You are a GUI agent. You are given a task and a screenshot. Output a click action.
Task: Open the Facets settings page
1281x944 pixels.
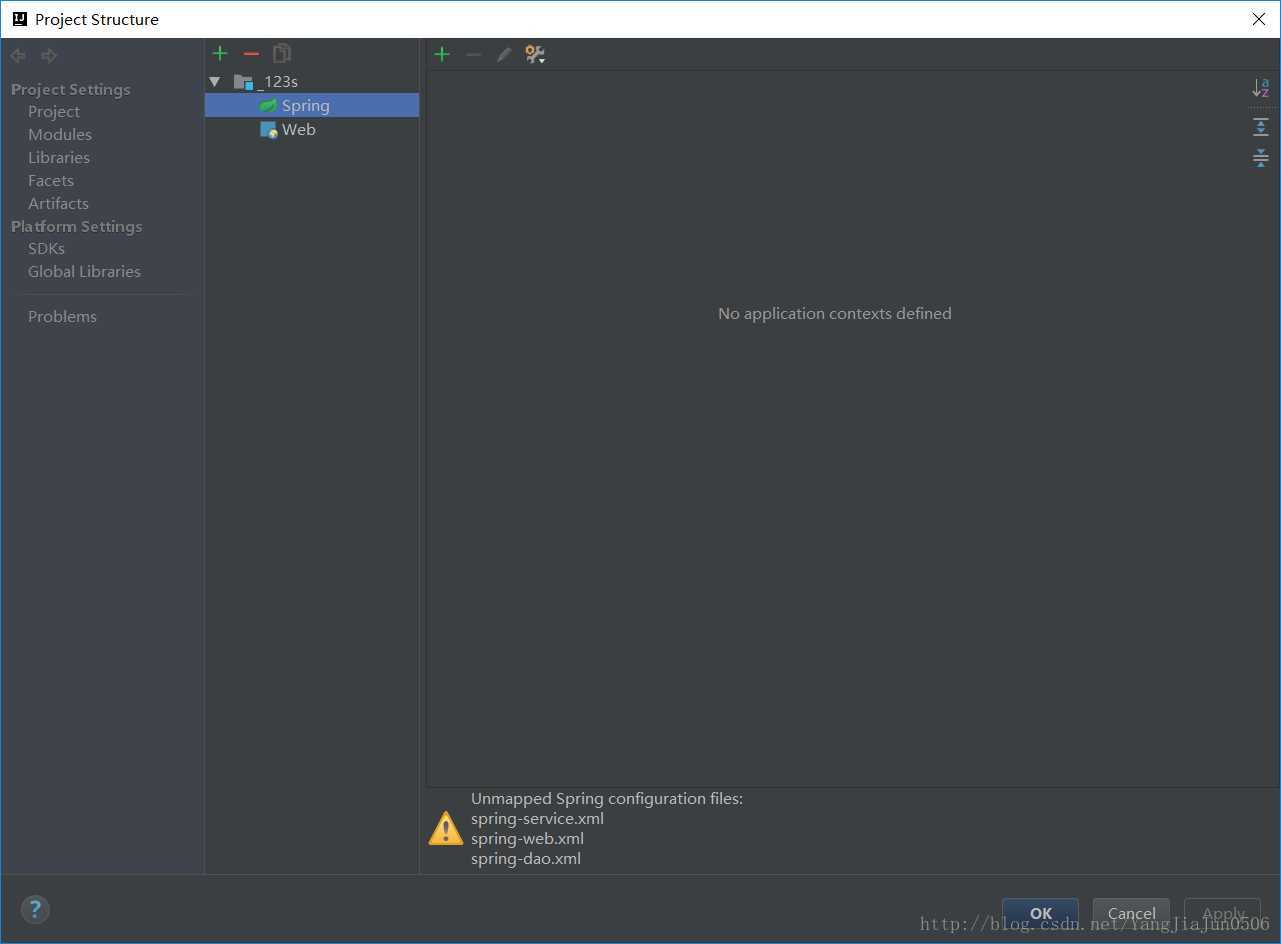pyautogui.click(x=51, y=180)
